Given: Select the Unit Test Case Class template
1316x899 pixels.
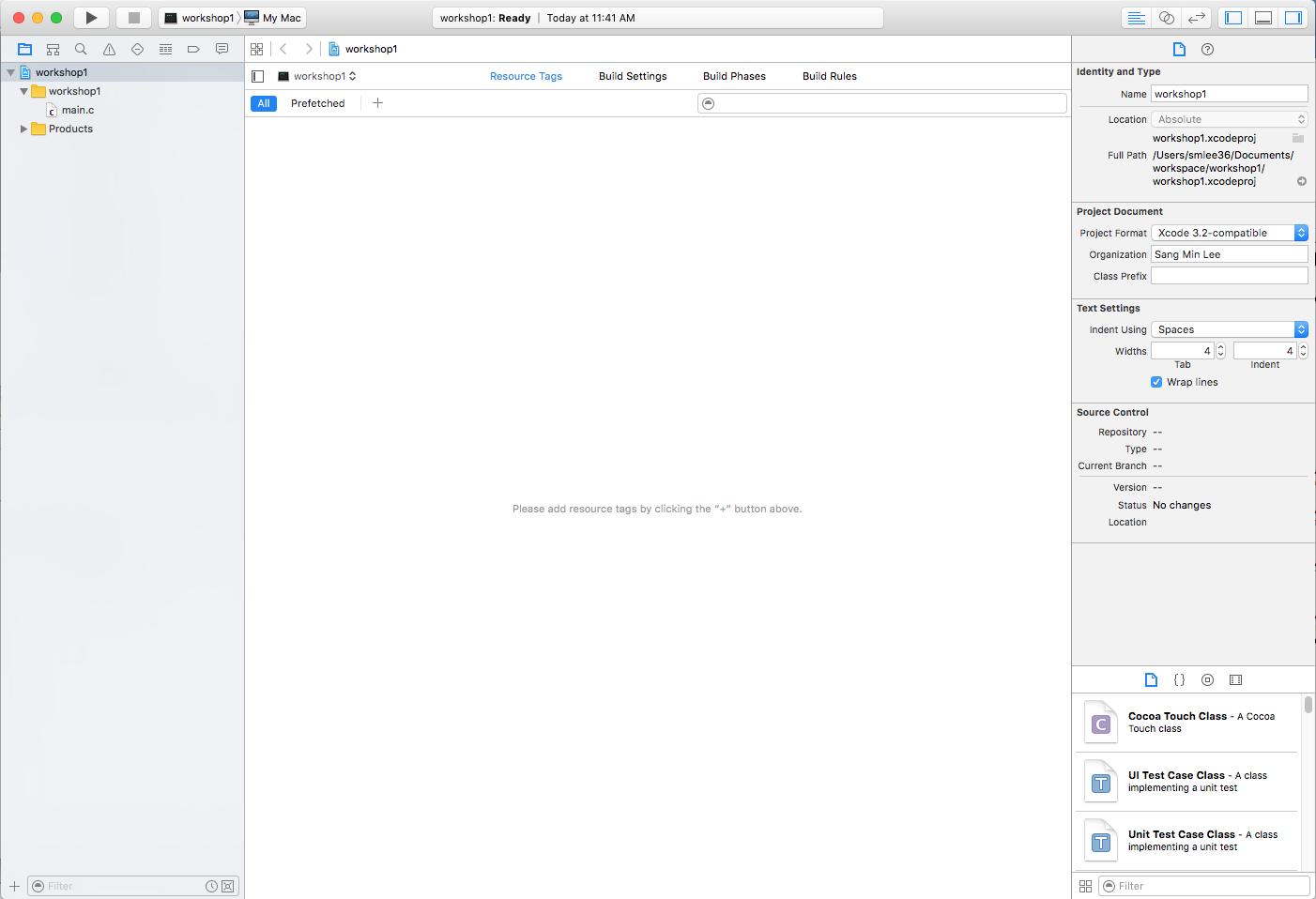Looking at the screenshot, I should coord(1187,841).
